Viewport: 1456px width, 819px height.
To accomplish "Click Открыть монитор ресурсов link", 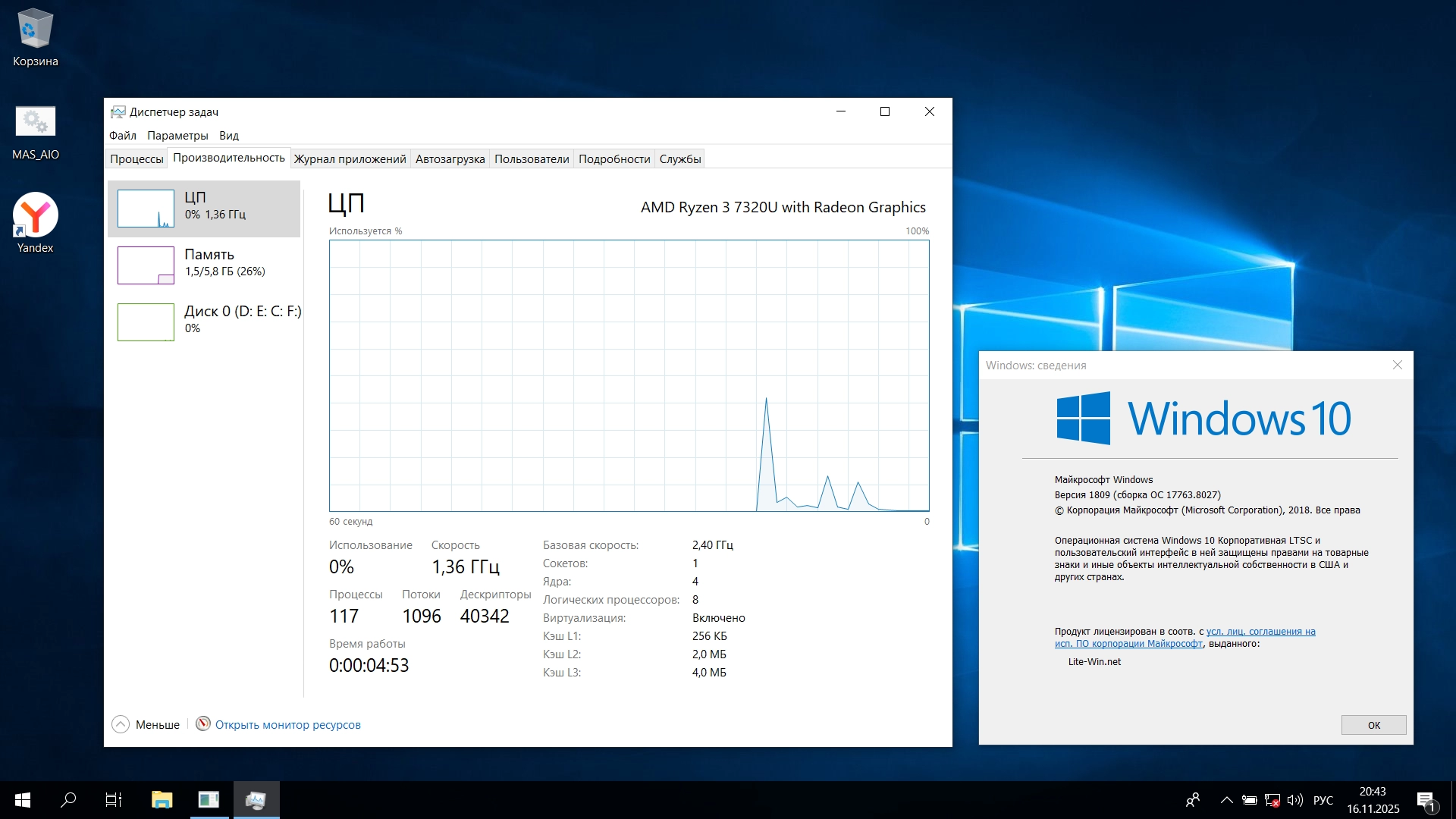I will click(x=287, y=725).
